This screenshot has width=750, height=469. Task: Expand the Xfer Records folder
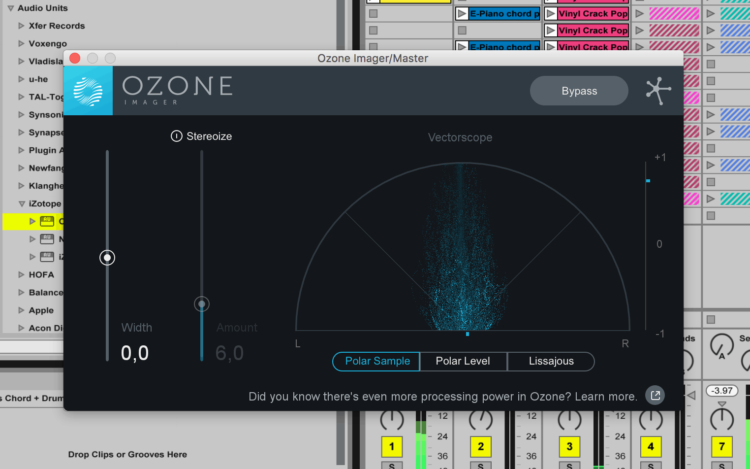click(x=21, y=24)
